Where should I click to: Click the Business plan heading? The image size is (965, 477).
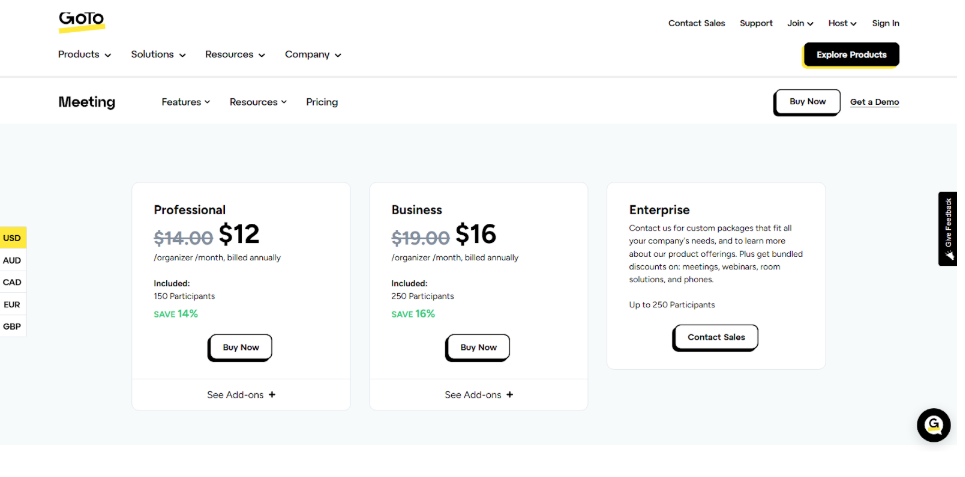pos(417,210)
